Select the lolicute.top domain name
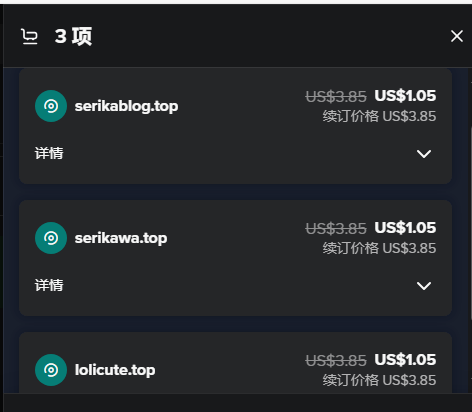Image resolution: width=472 pixels, height=412 pixels. (115, 370)
